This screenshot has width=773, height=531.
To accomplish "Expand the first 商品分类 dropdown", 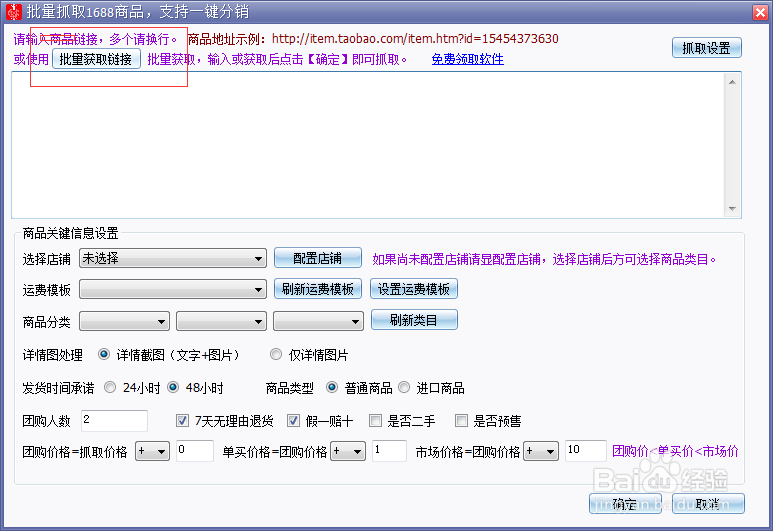I will 124,321.
